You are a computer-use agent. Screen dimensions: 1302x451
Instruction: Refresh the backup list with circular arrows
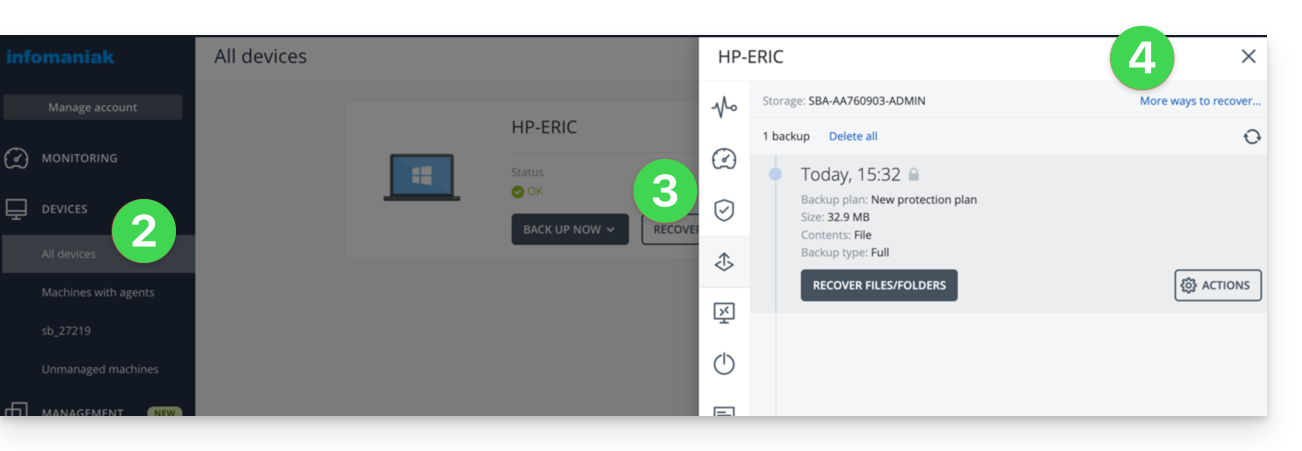[1252, 137]
